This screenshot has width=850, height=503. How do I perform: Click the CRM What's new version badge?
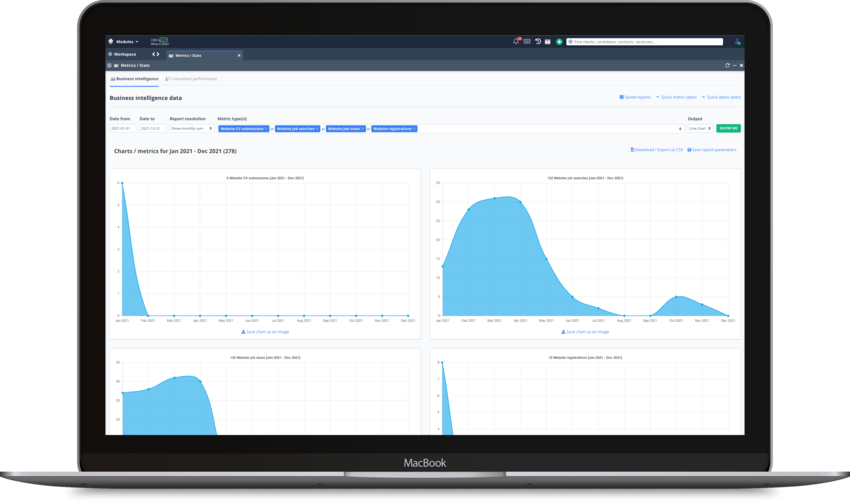click(159, 41)
